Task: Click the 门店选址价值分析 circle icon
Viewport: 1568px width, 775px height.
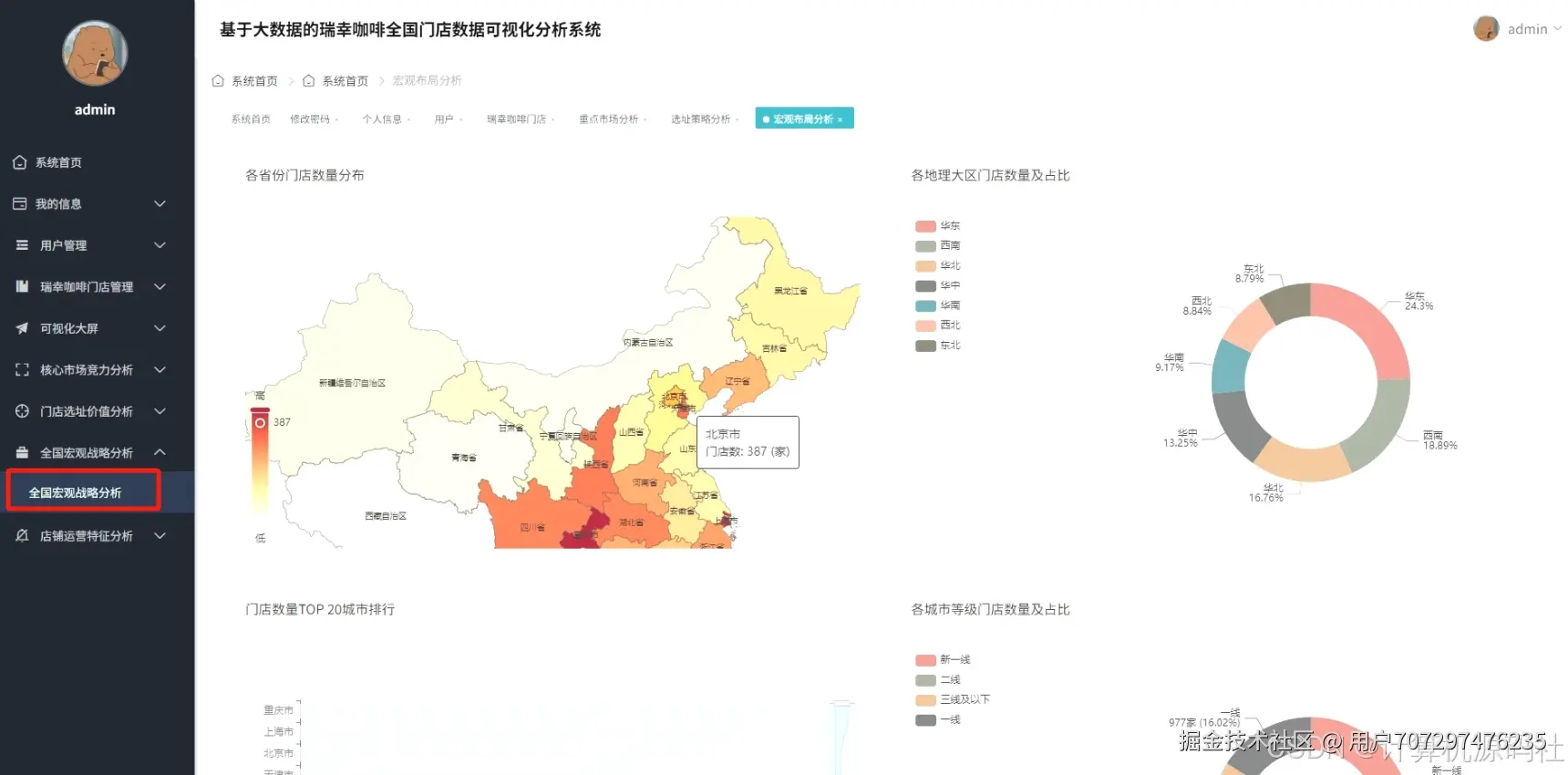Action: [22, 411]
